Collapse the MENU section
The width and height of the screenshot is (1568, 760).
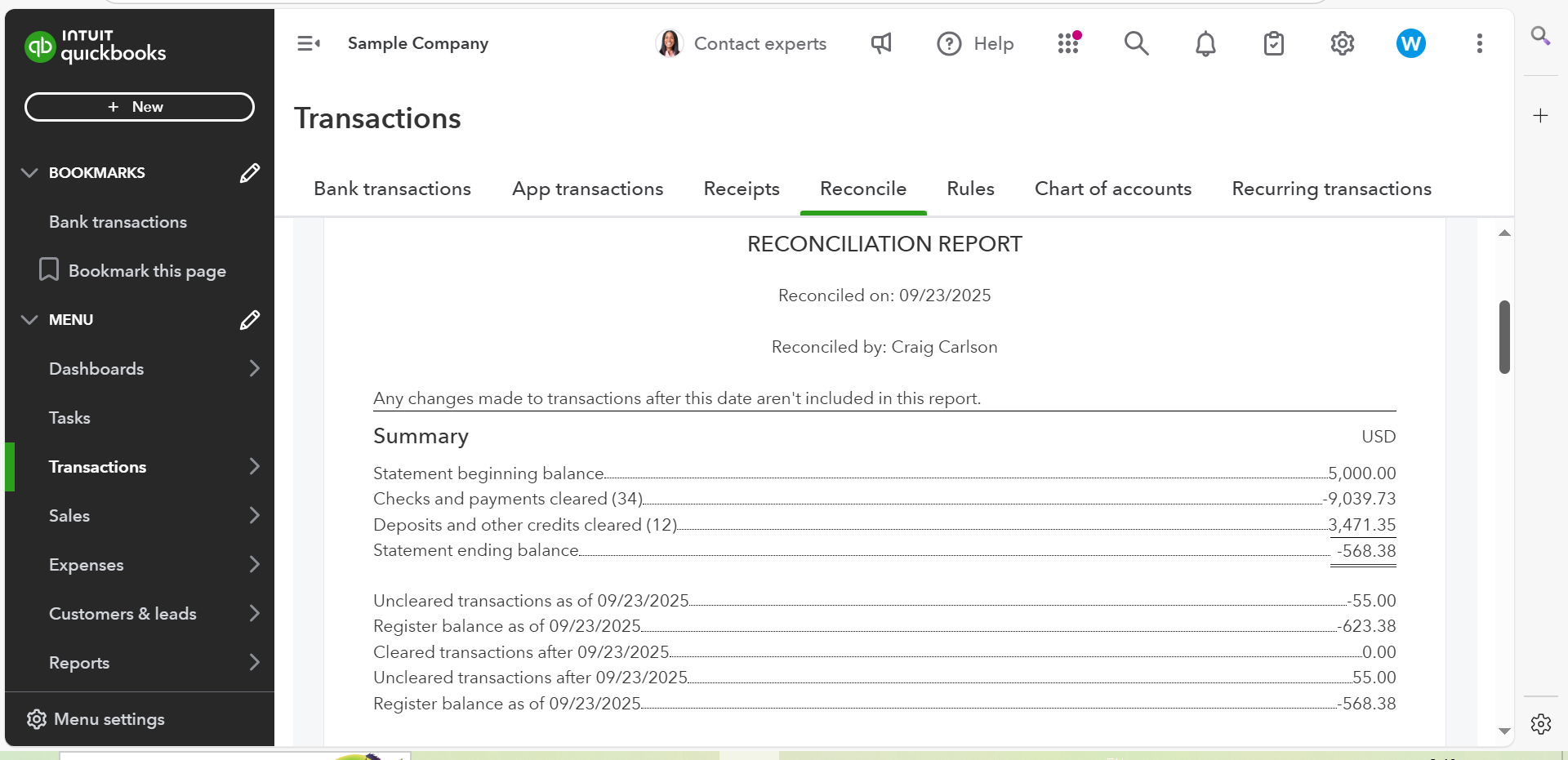[29, 320]
